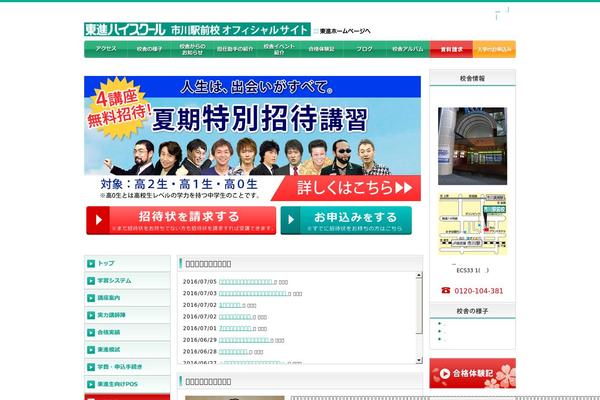Open the first news link dated 2016/07/02
Viewport: 600px width, 400px height.
coord(231,305)
